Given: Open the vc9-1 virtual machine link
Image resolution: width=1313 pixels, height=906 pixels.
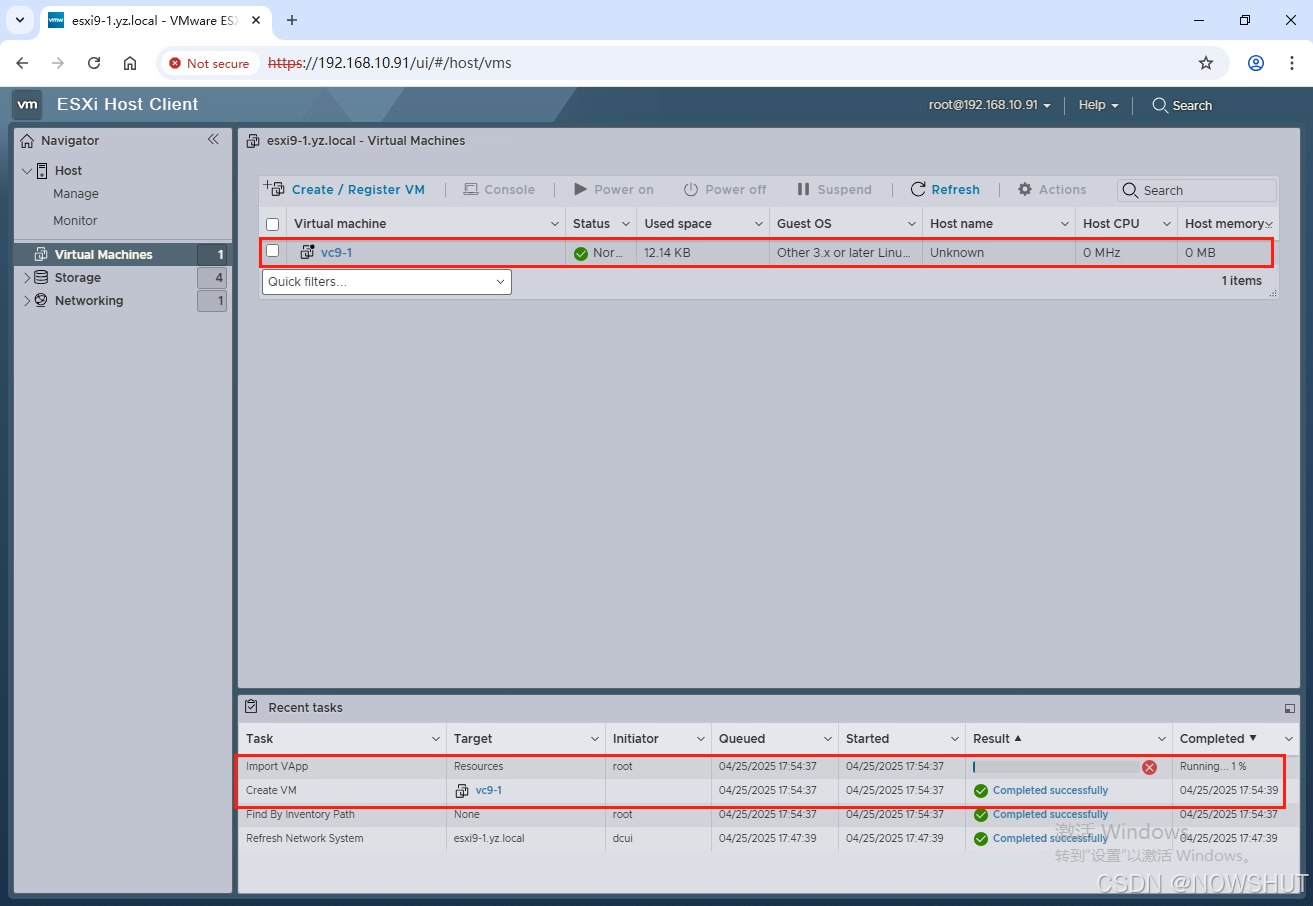Looking at the screenshot, I should (x=336, y=253).
